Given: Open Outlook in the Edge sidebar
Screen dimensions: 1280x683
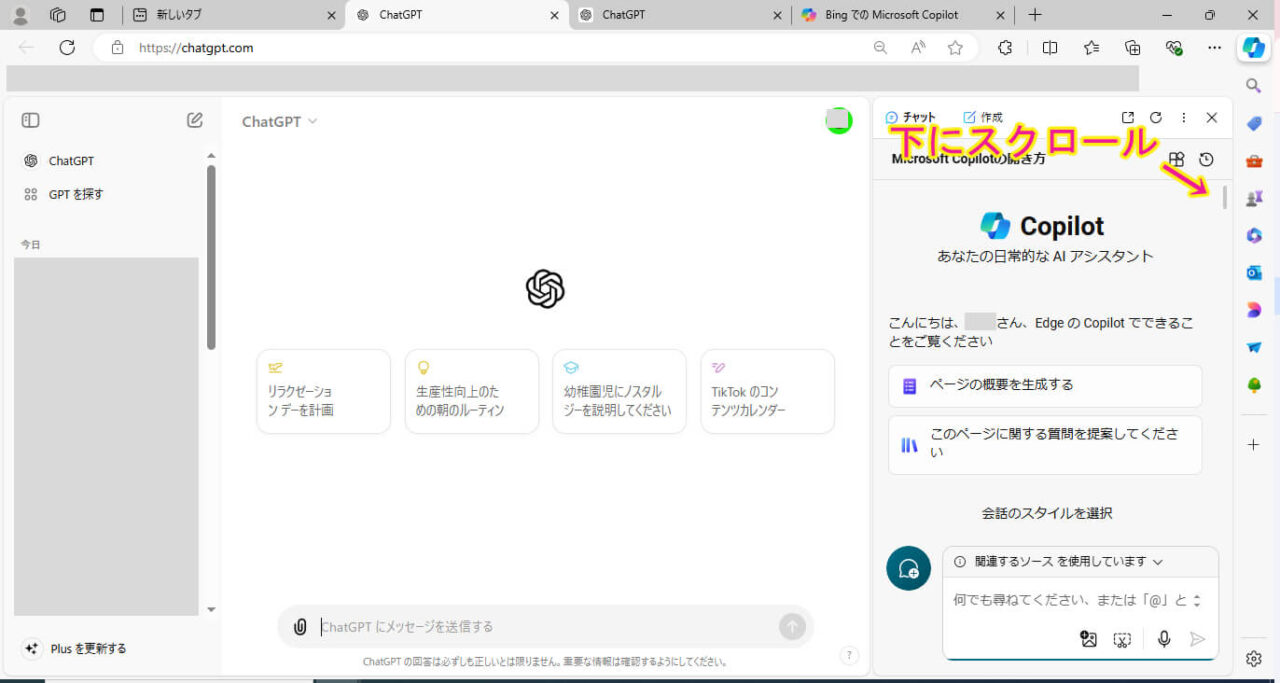Looking at the screenshot, I should 1254,273.
